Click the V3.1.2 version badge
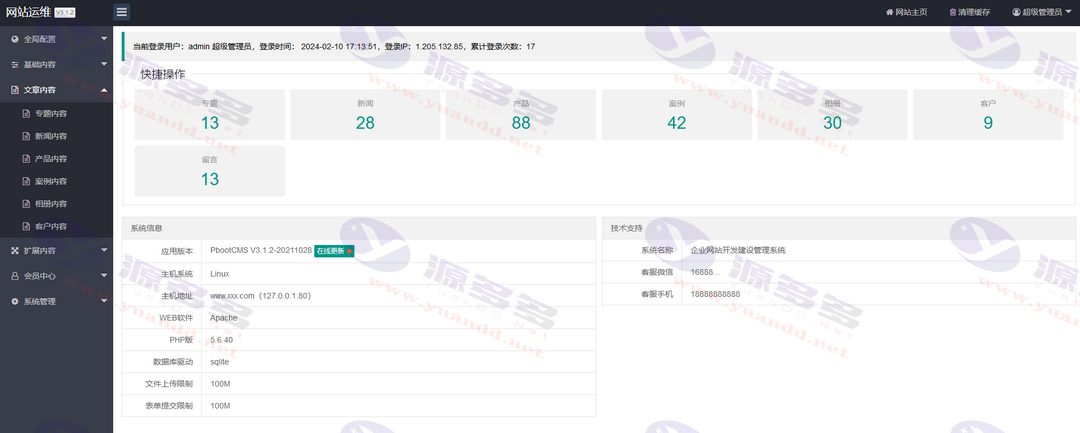The height and width of the screenshot is (433, 1080). pos(65,13)
